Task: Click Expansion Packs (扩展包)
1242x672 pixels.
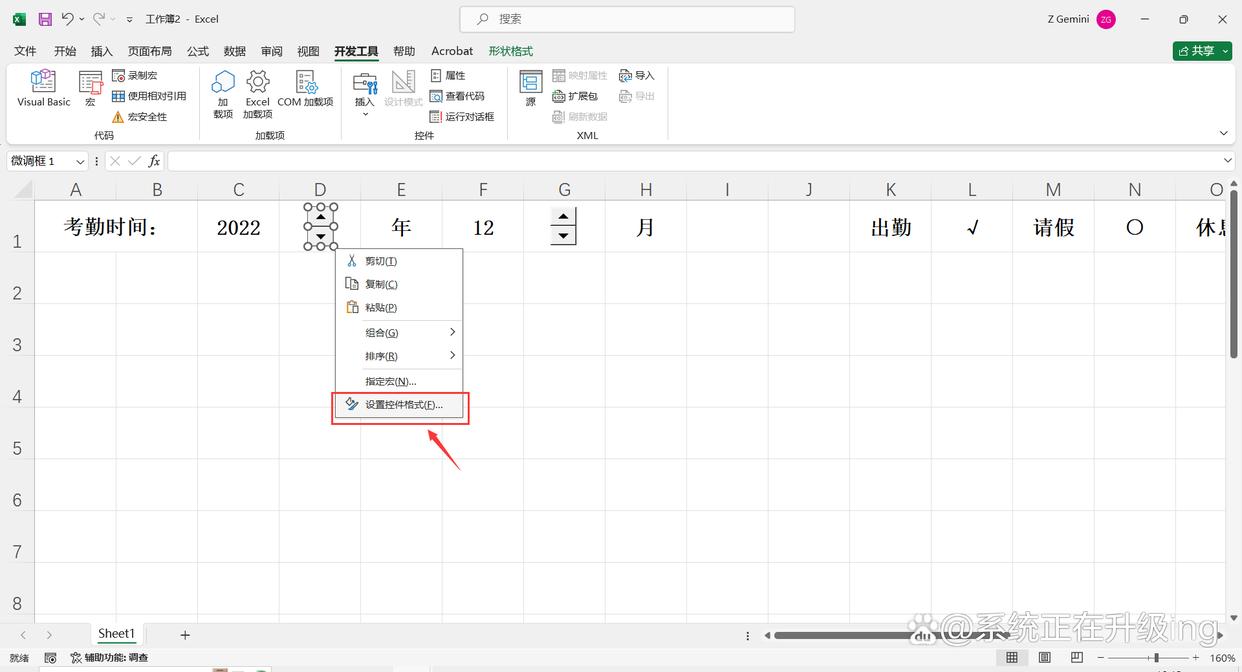Action: [575, 96]
